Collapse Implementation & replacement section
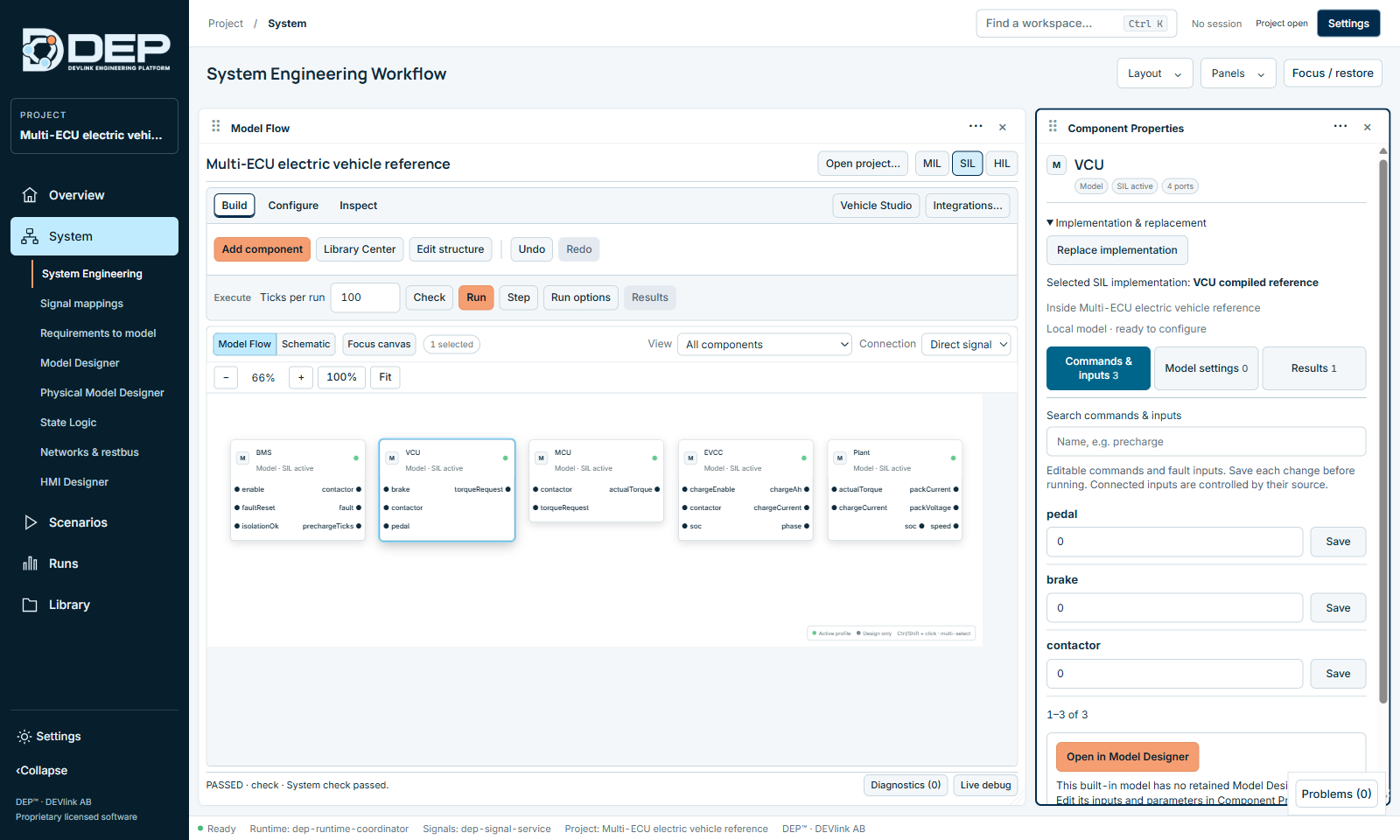The image size is (1400, 840). (x=1126, y=223)
